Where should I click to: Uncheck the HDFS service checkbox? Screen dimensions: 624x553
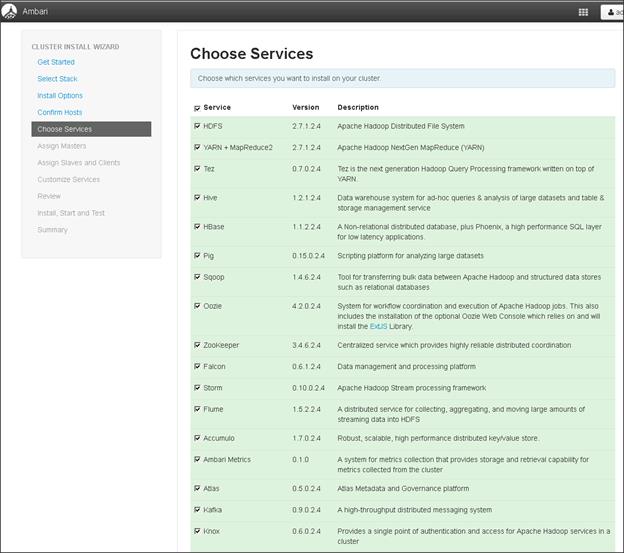point(197,126)
